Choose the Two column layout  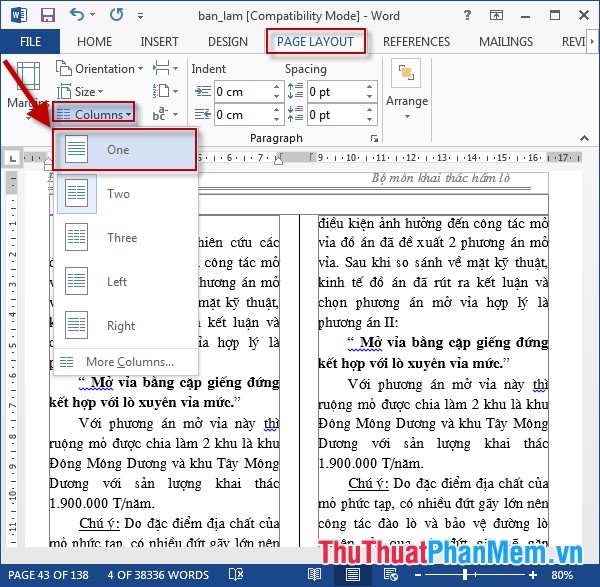[126, 193]
